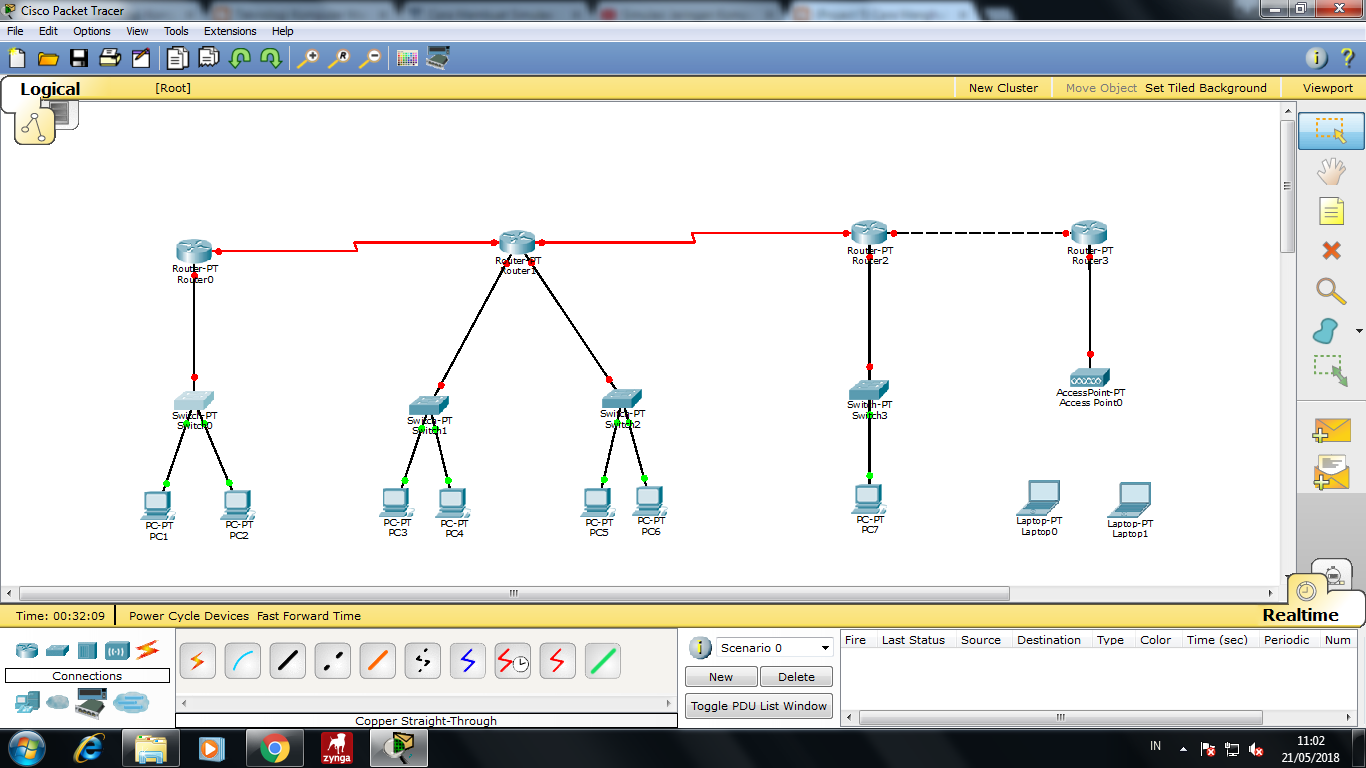Switch to the Logical workspace tab
Viewport: 1366px width, 768px height.
(x=50, y=89)
